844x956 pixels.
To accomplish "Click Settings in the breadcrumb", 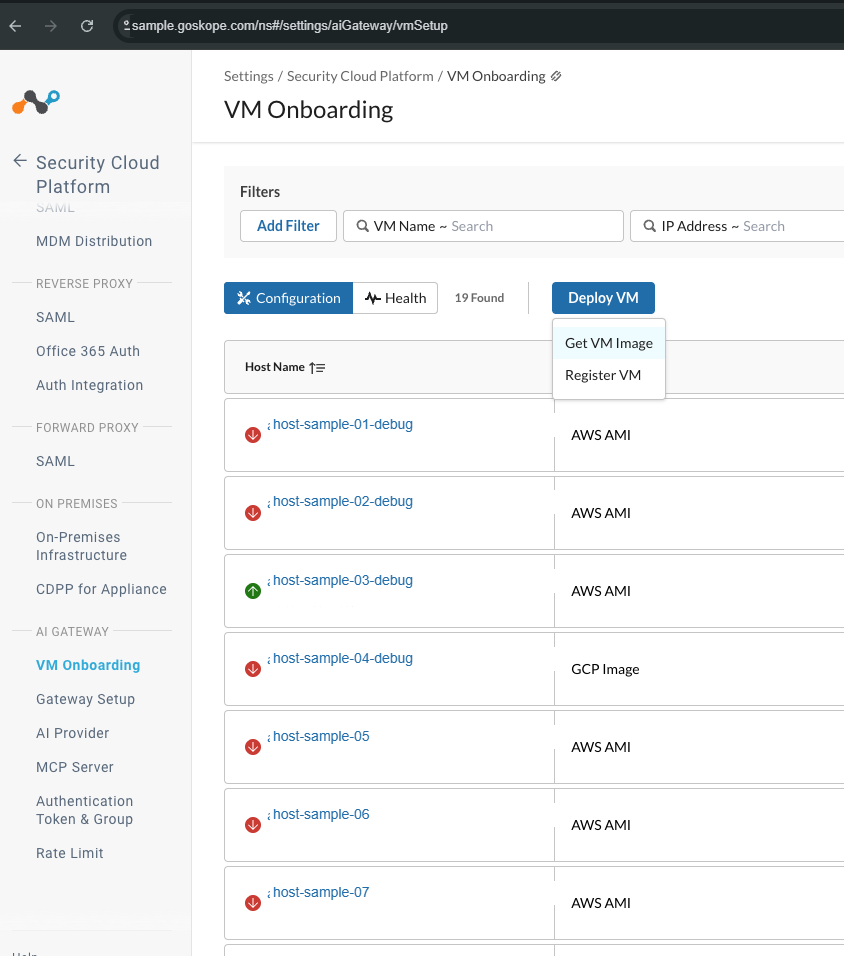I will [x=249, y=76].
